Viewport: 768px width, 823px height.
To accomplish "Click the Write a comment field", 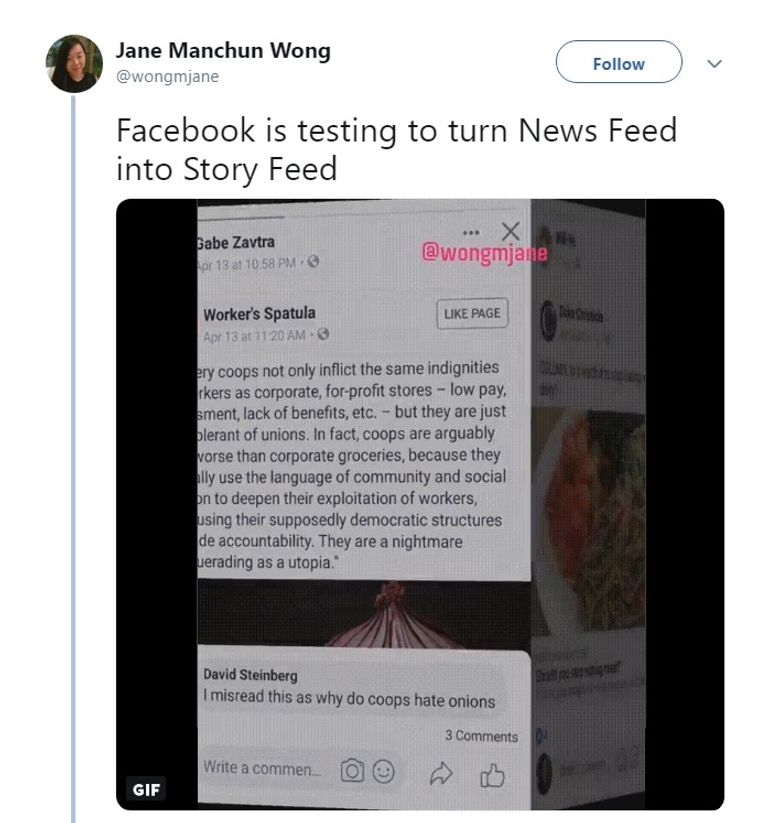I will coord(263,770).
